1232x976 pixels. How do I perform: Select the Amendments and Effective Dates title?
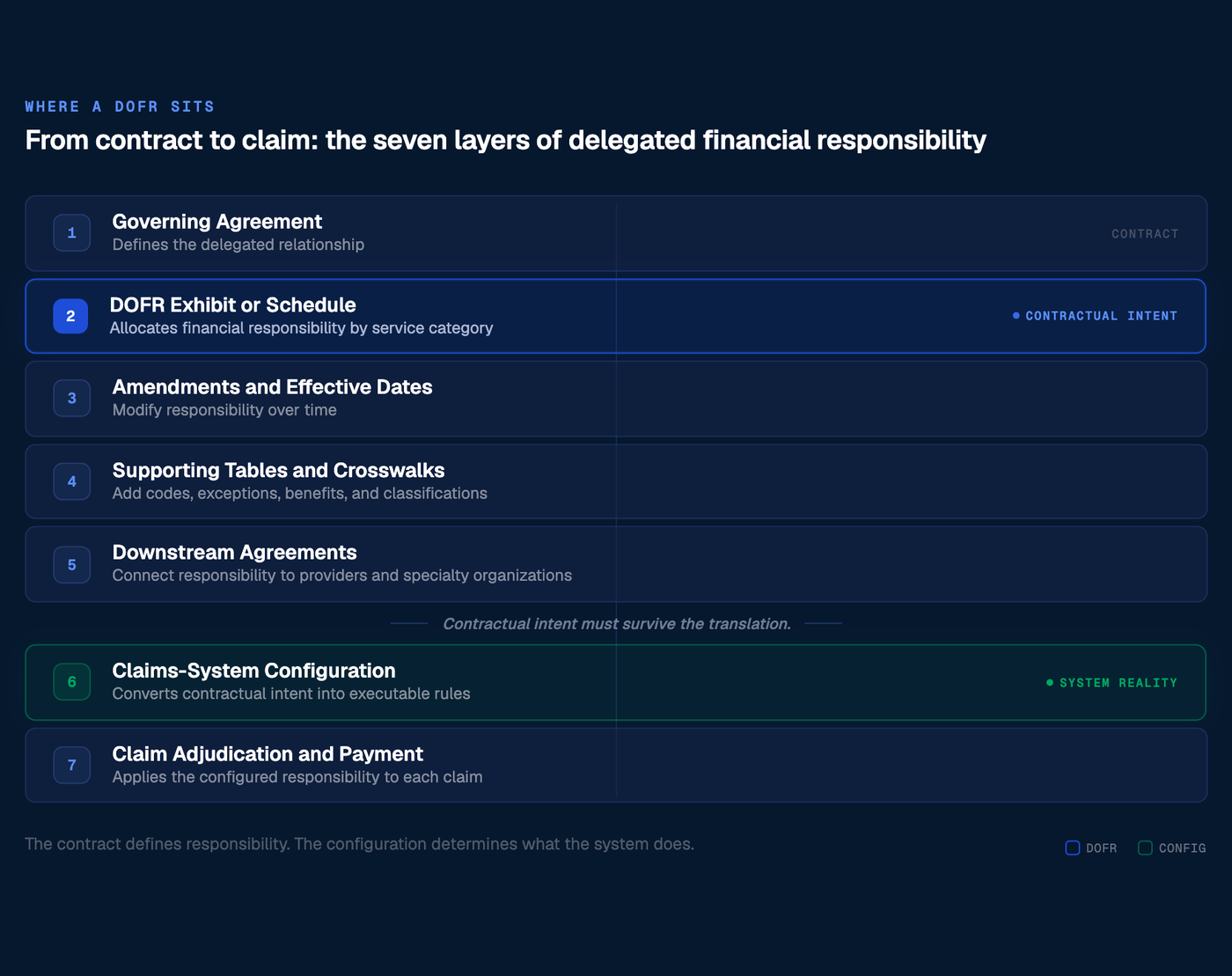[273, 387]
